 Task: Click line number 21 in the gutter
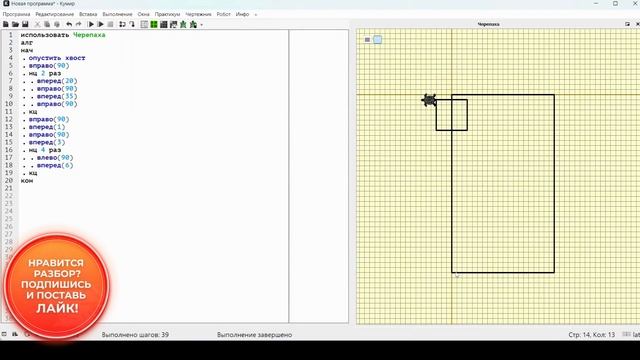tap(9, 188)
